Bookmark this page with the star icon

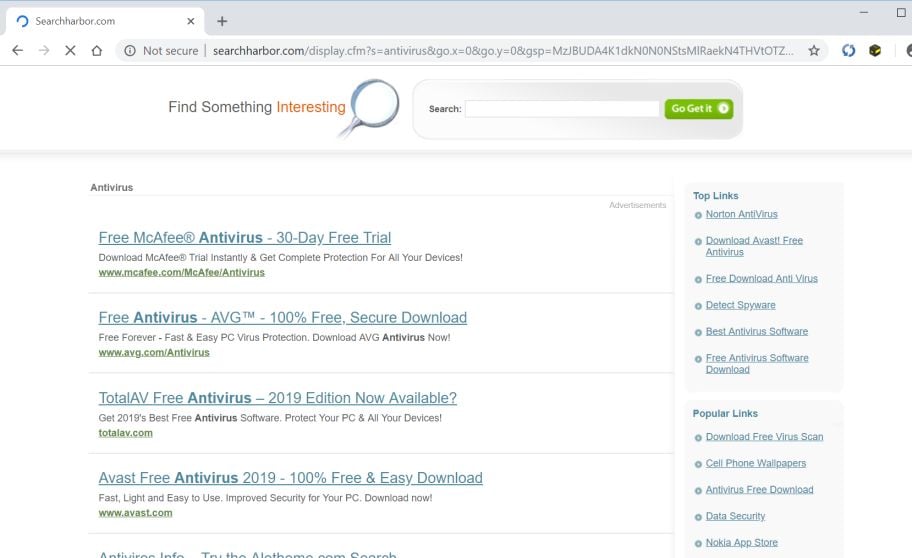tap(814, 51)
